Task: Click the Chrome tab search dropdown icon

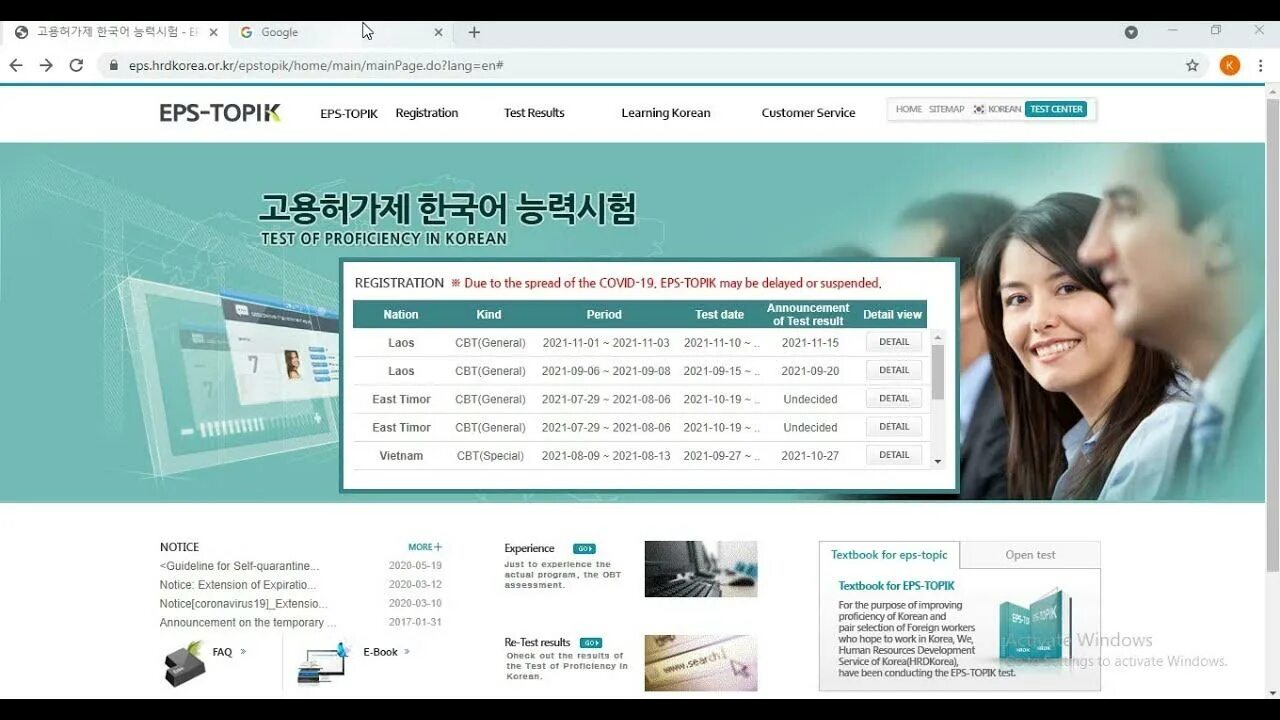Action: pos(1131,32)
